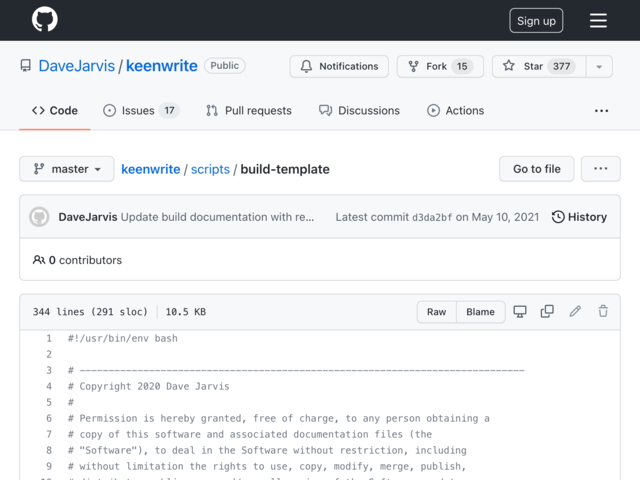The image size is (640, 480).
Task: Open commit d3da2bf hash link
Action: tap(432, 217)
